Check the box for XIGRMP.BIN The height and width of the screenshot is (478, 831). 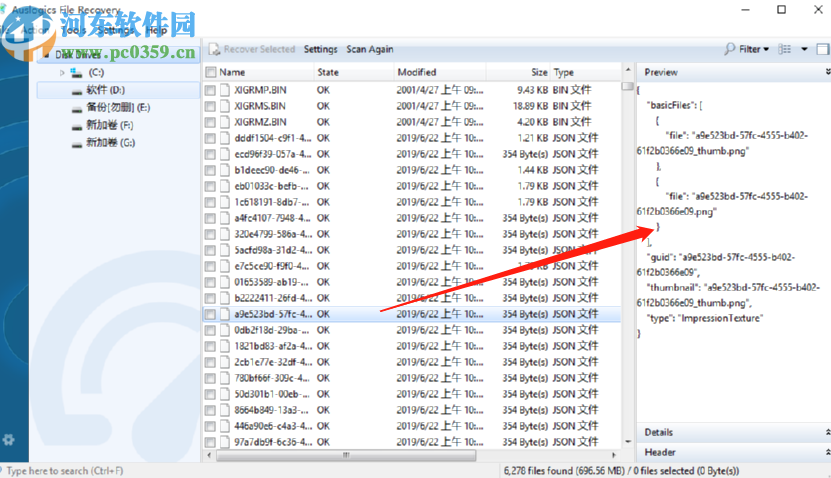tap(210, 91)
